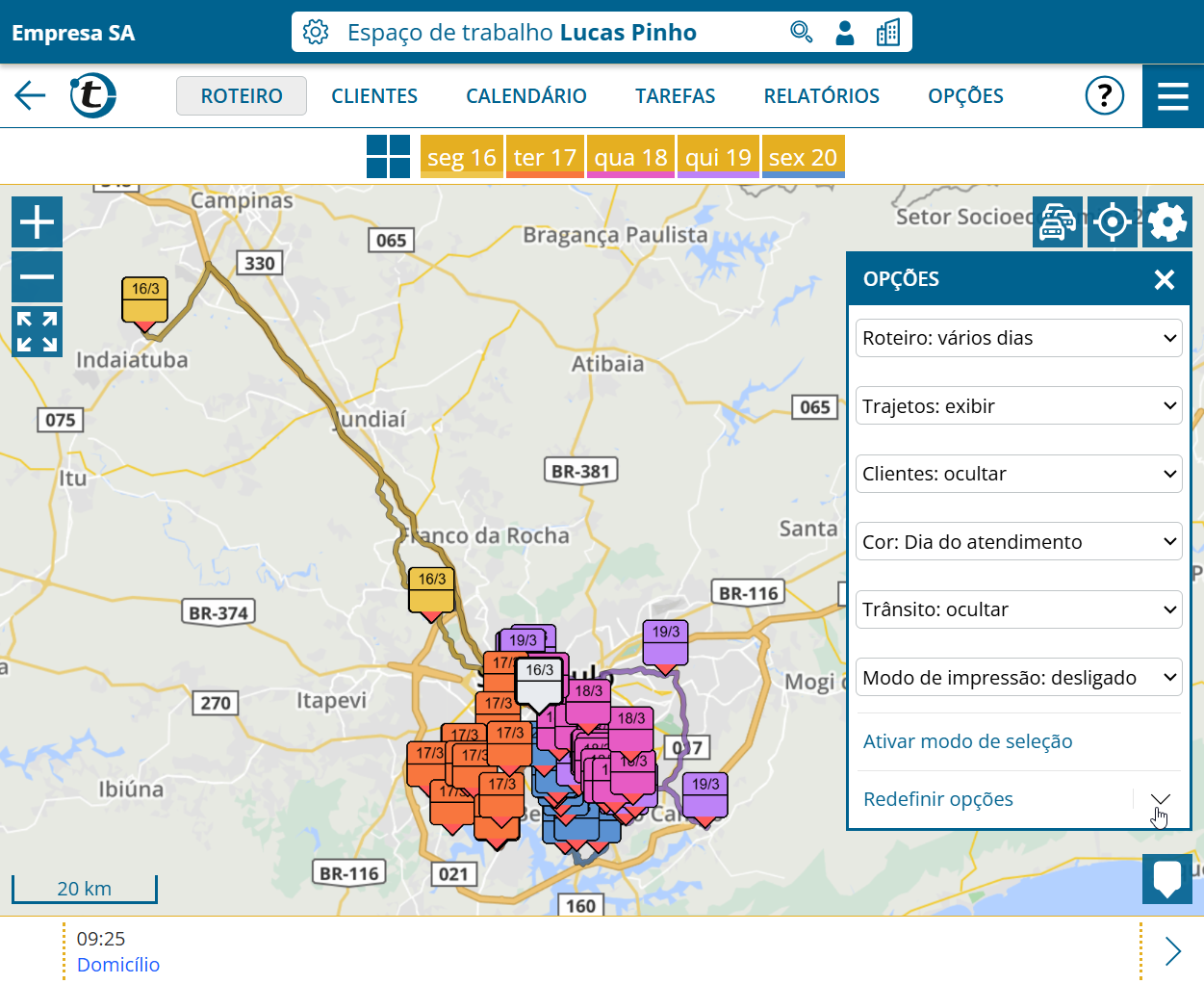Click Ativar modo de seleção link
The width and height of the screenshot is (1204, 984).
(x=967, y=741)
